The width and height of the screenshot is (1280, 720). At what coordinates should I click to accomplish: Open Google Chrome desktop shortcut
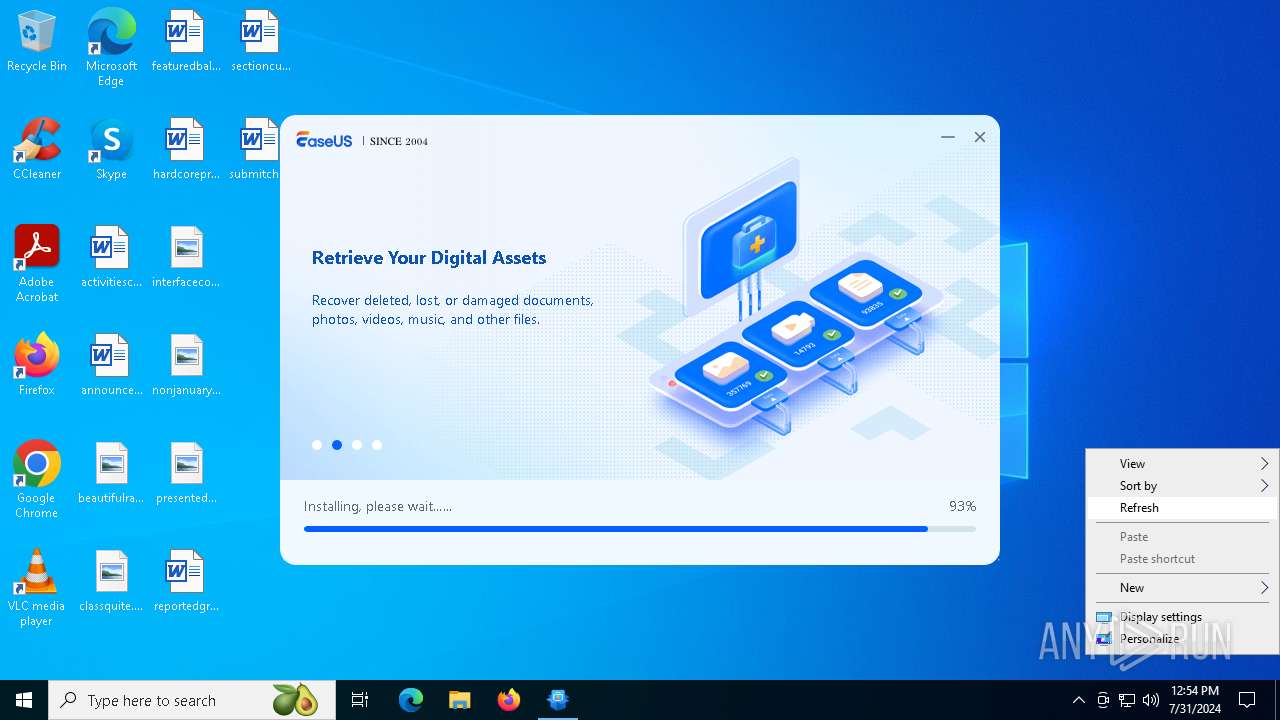(x=37, y=479)
